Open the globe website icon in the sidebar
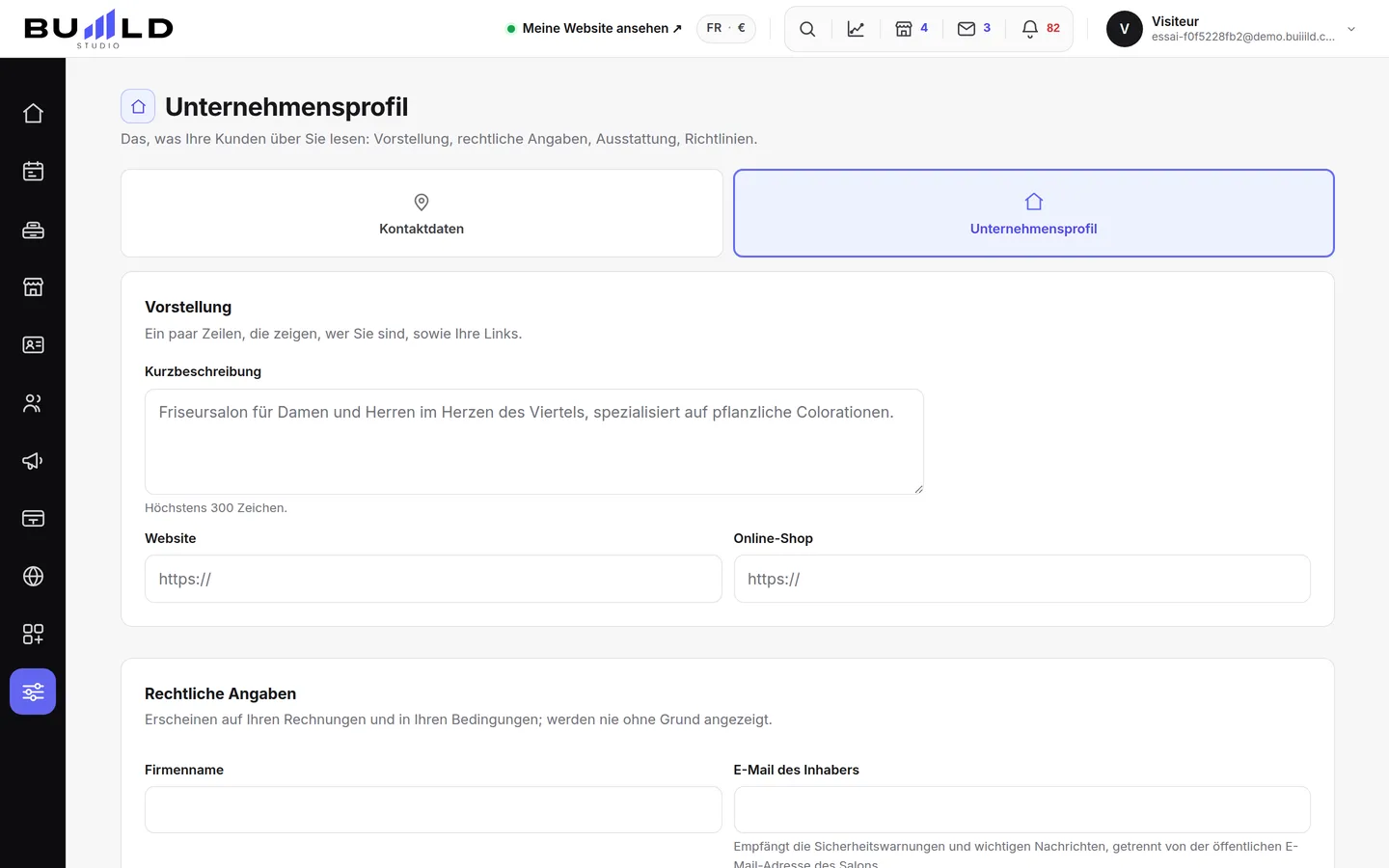The width and height of the screenshot is (1389, 868). click(33, 576)
